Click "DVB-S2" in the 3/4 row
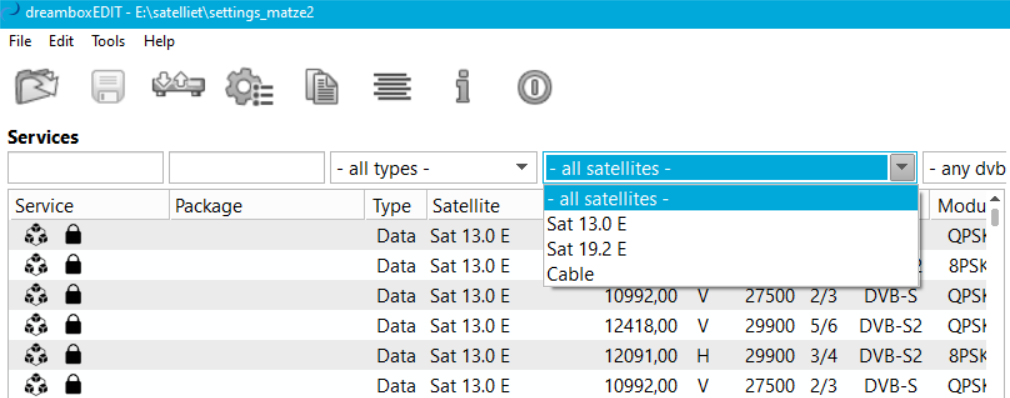1010x398 pixels. coord(890,356)
